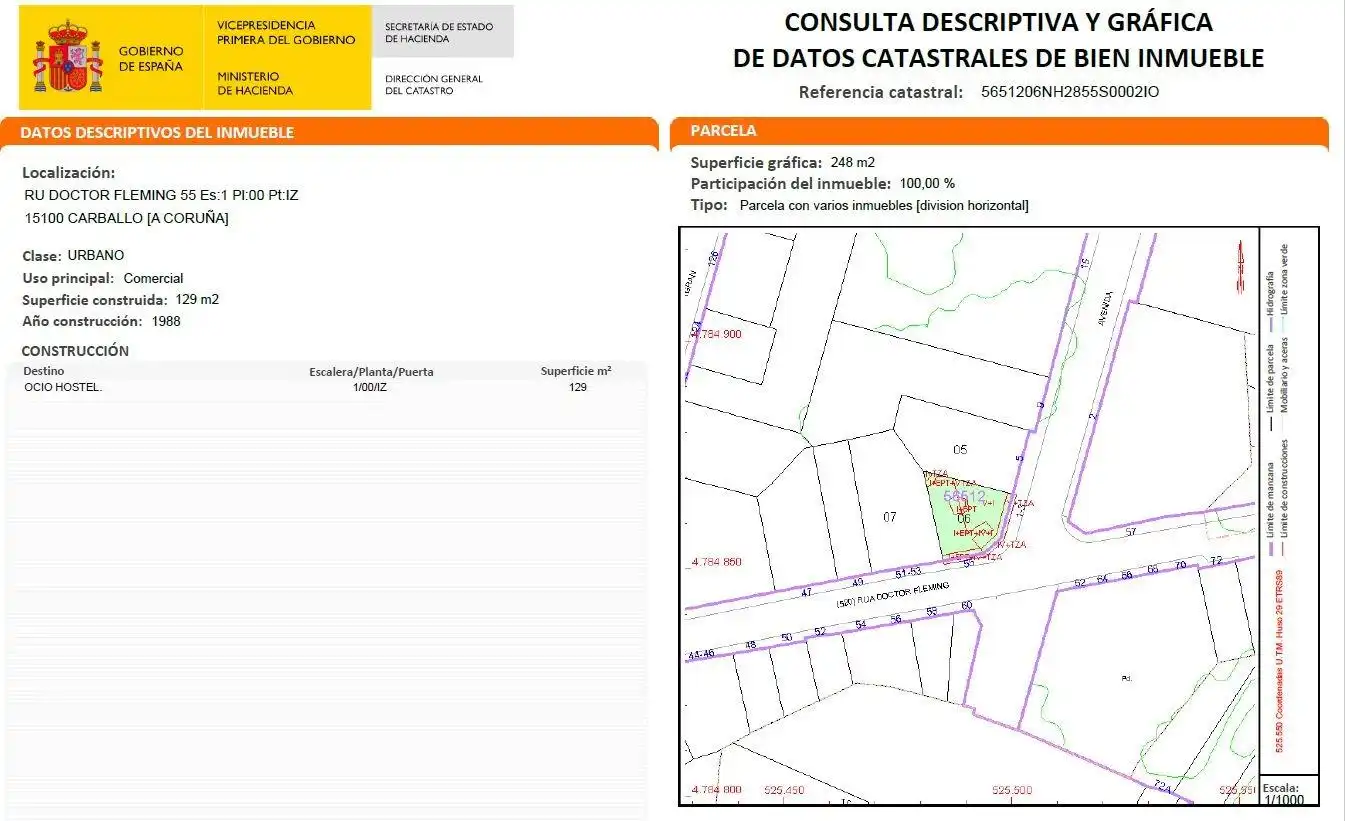Screen dimensions: 1345x821
Task: Click street number "51-53" on the map
Action: coord(908,573)
